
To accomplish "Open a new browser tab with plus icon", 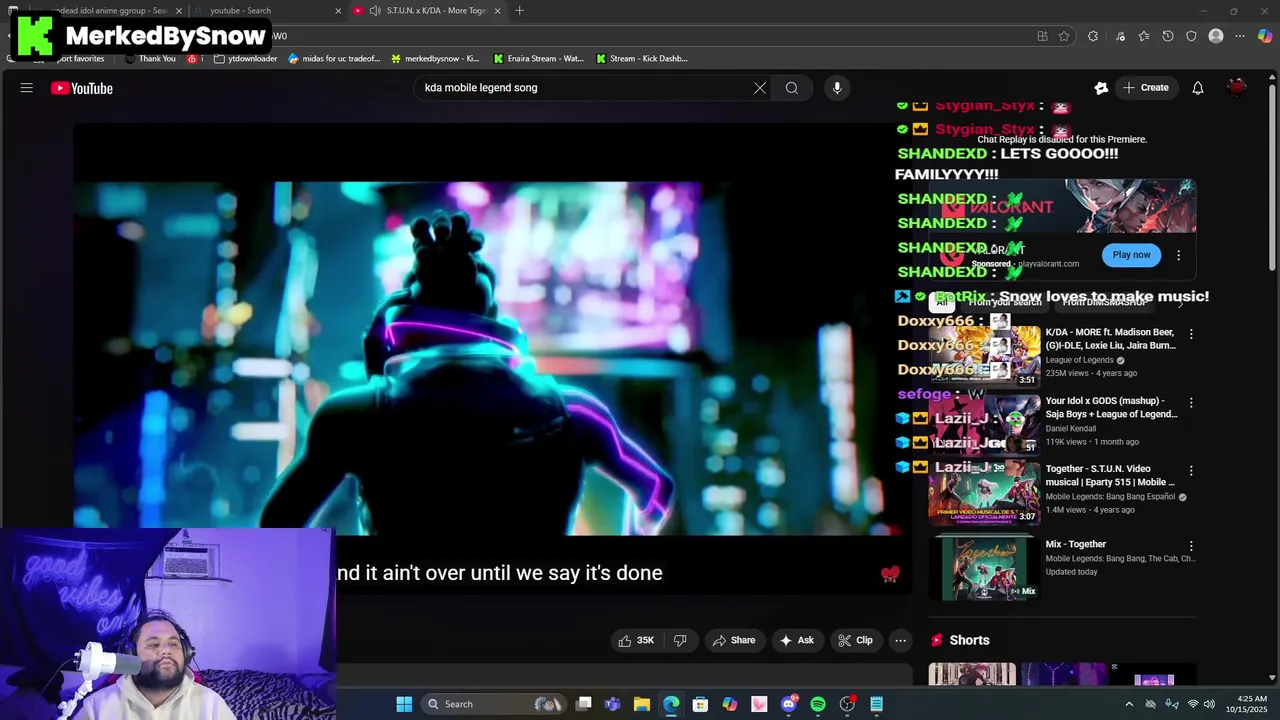I will (519, 10).
